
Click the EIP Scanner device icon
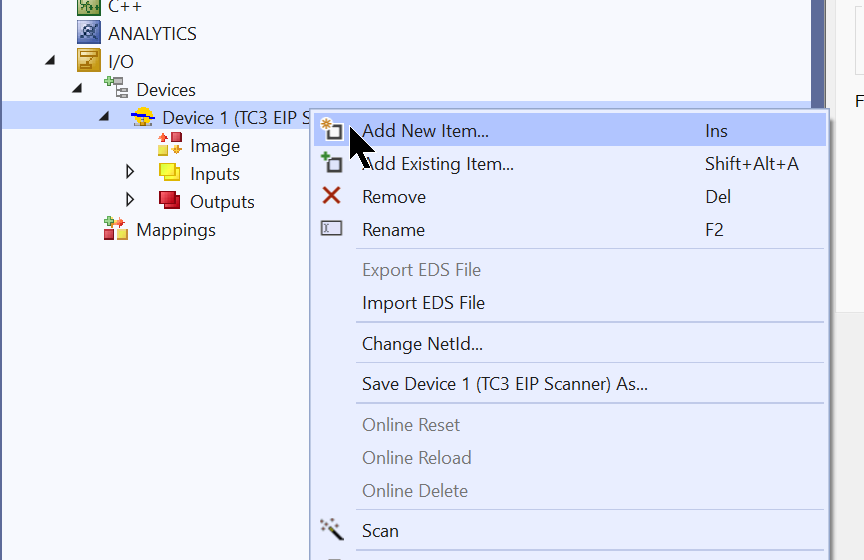[143, 117]
